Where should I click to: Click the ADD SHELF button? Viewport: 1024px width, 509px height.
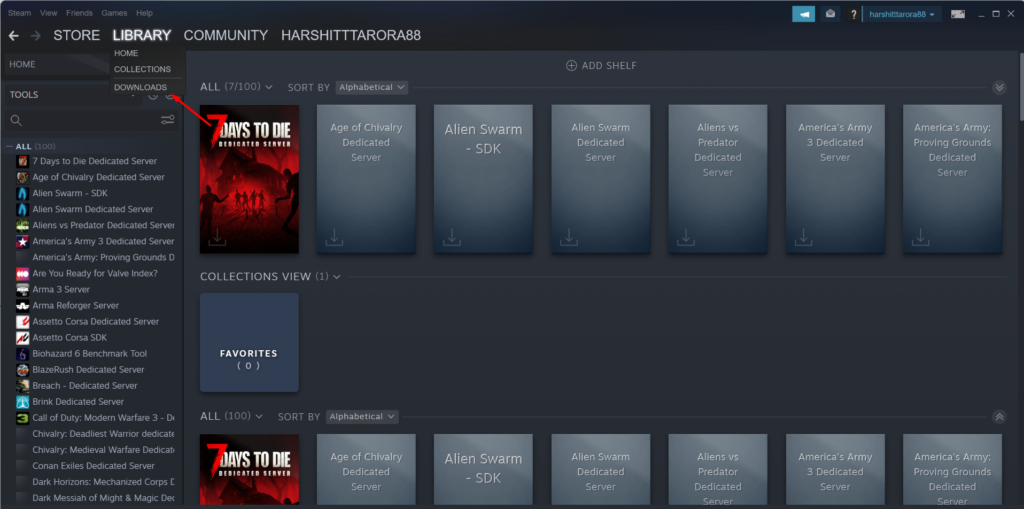pos(601,65)
